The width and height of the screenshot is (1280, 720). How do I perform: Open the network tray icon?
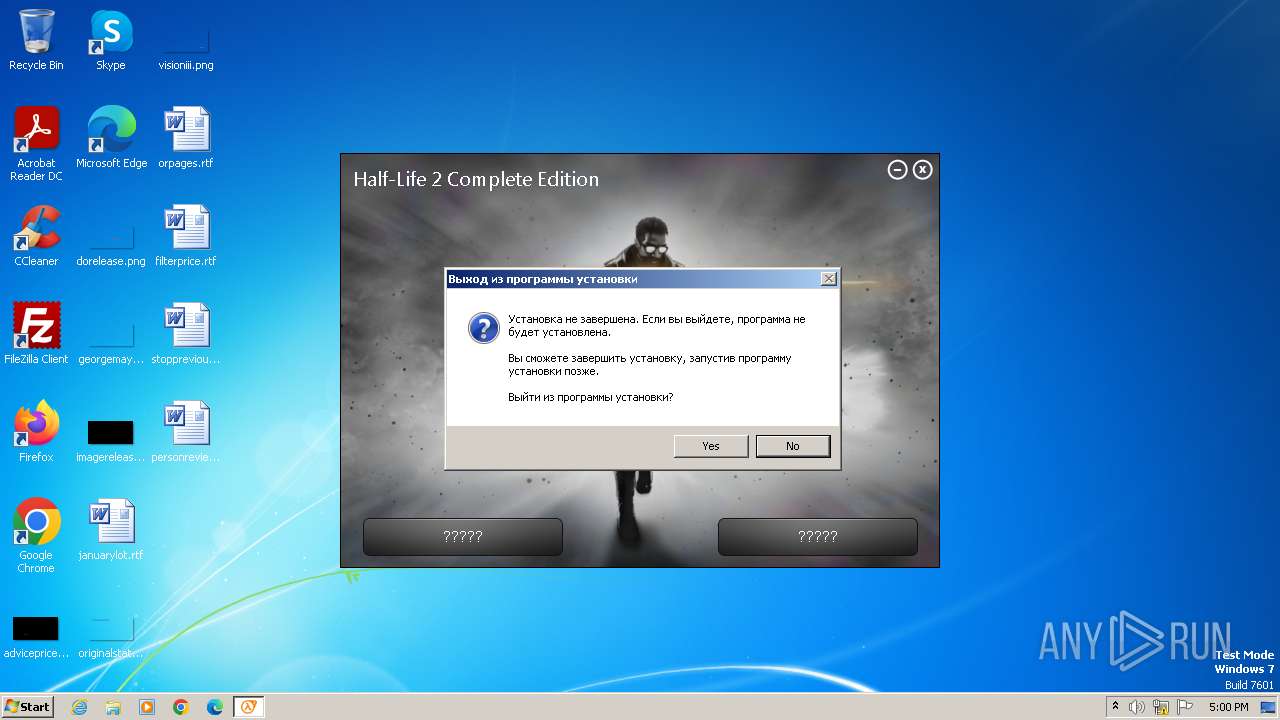1161,707
